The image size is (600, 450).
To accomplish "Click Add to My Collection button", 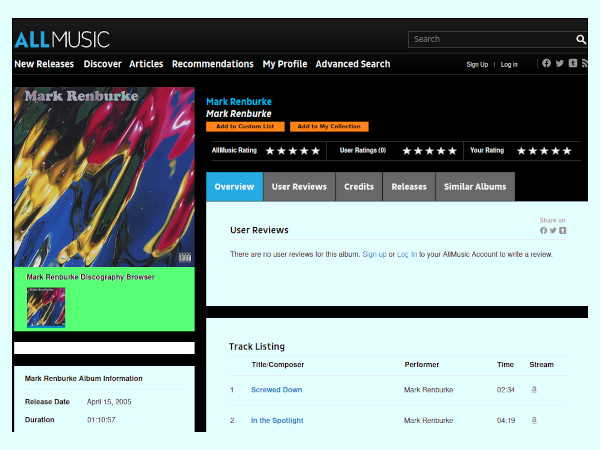I will pyautogui.click(x=329, y=126).
